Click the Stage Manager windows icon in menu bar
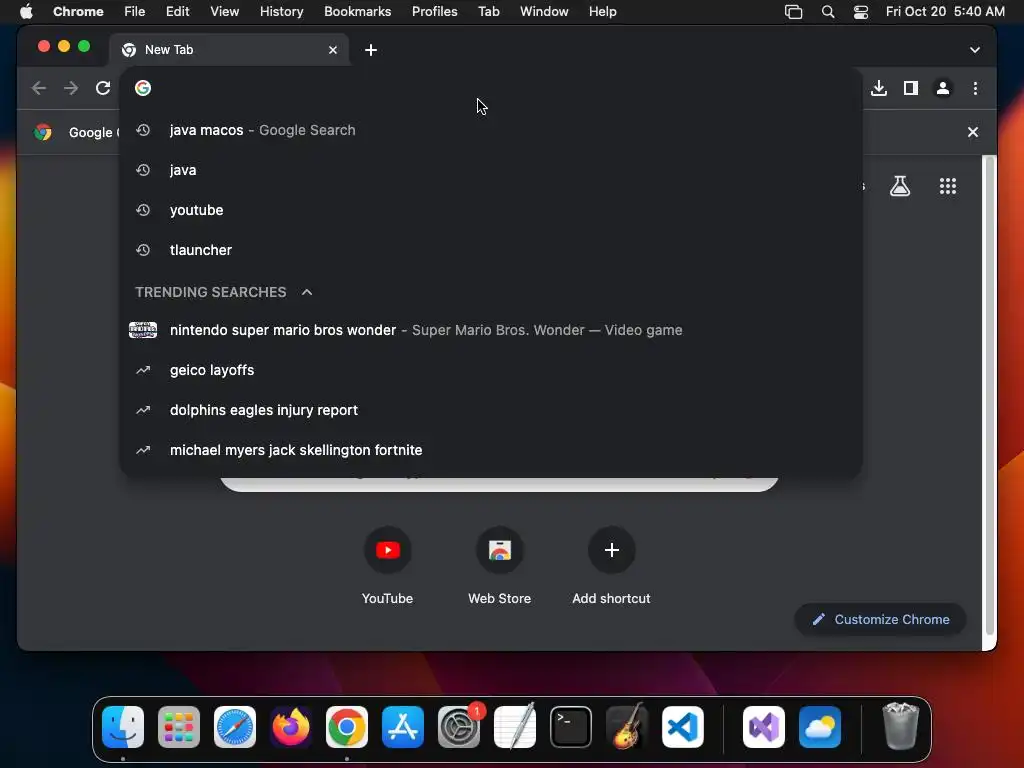 (793, 11)
